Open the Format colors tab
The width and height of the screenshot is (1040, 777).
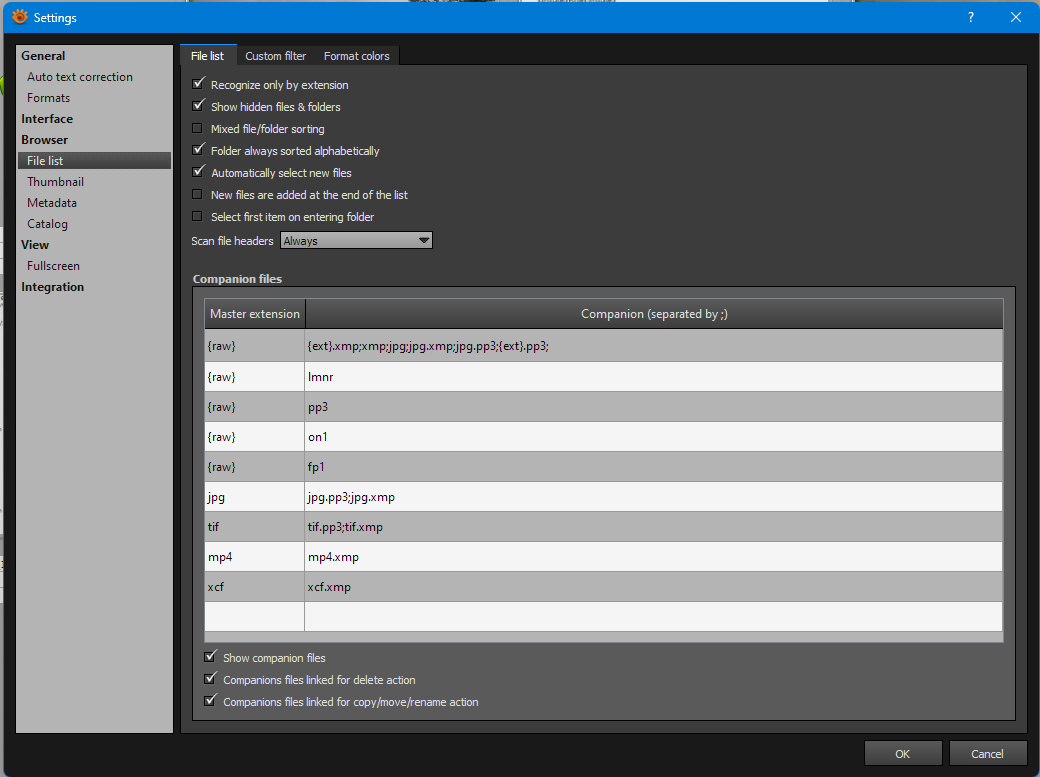(356, 56)
